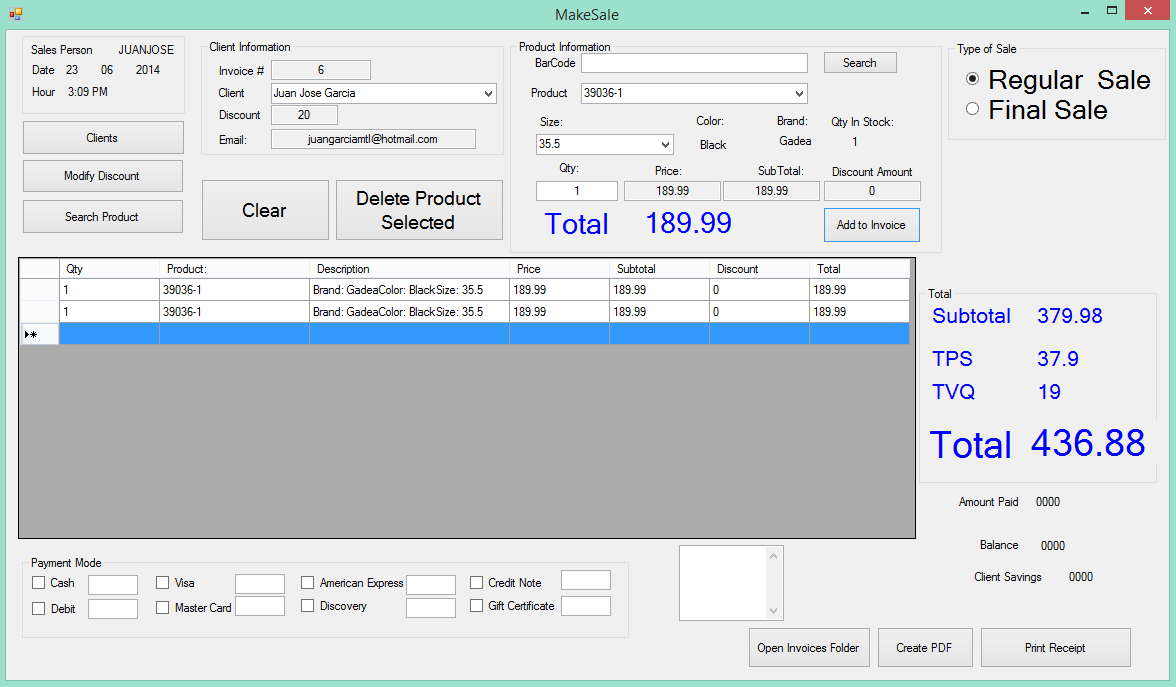Click the Master Card amount input box
This screenshot has height=687, width=1176.
(x=260, y=606)
